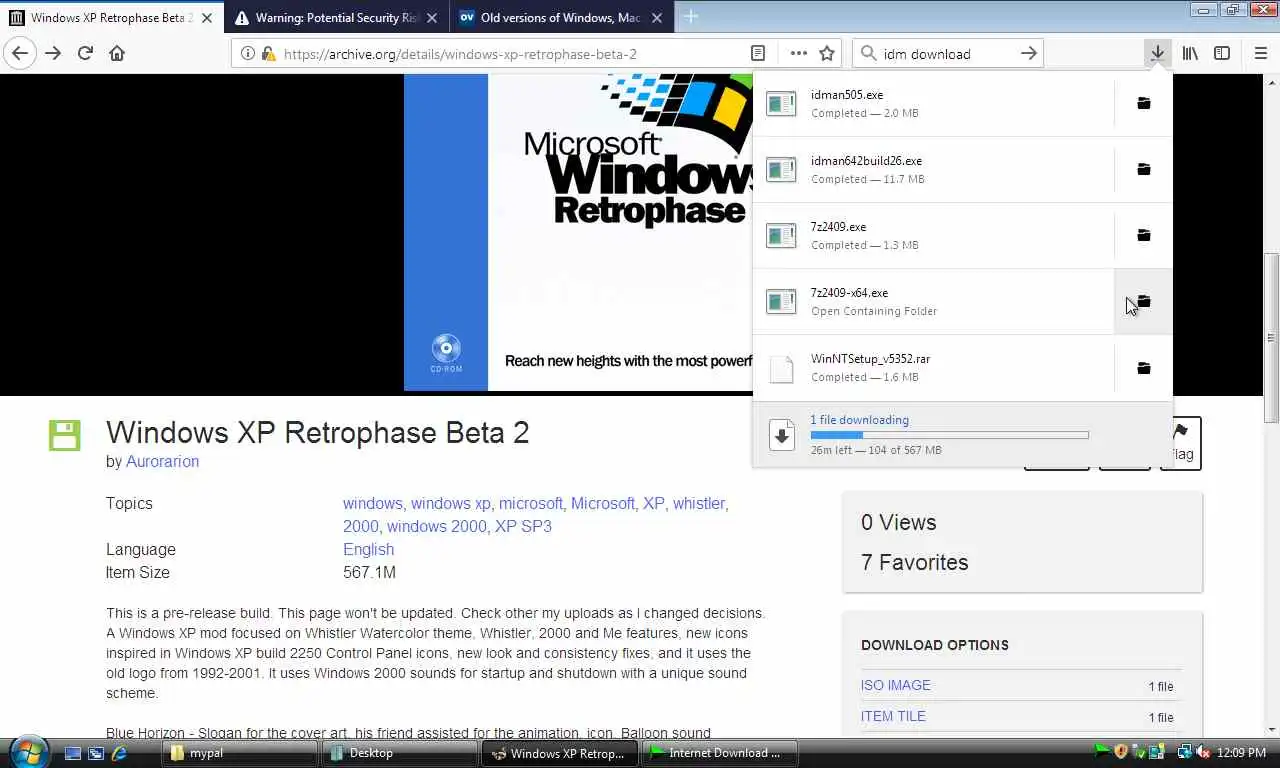Viewport: 1280px width, 768px height.
Task: Open the 'whistler' topic link
Action: click(x=698, y=503)
